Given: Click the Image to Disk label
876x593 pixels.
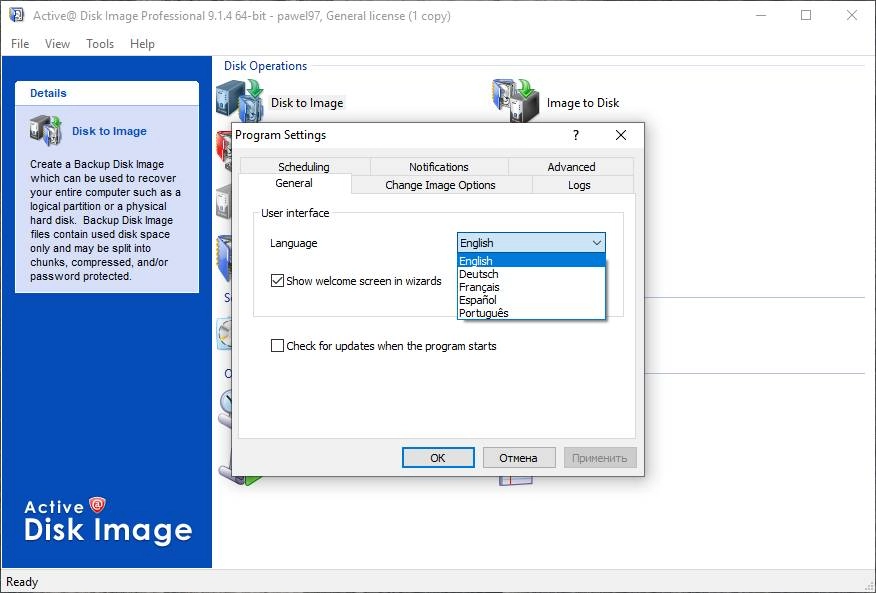Looking at the screenshot, I should pyautogui.click(x=583, y=103).
